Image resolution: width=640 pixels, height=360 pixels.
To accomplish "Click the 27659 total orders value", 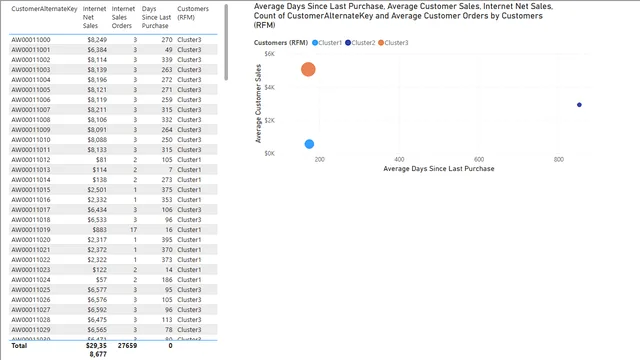I will point(127,346).
